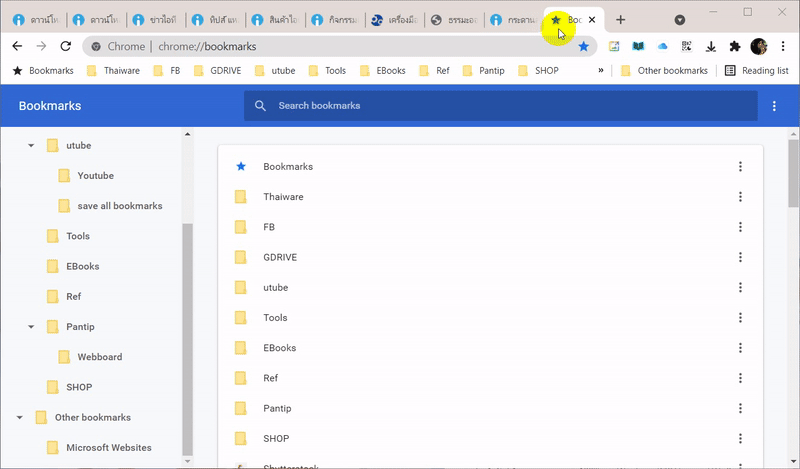Open more actions for utube list row

pos(740,287)
